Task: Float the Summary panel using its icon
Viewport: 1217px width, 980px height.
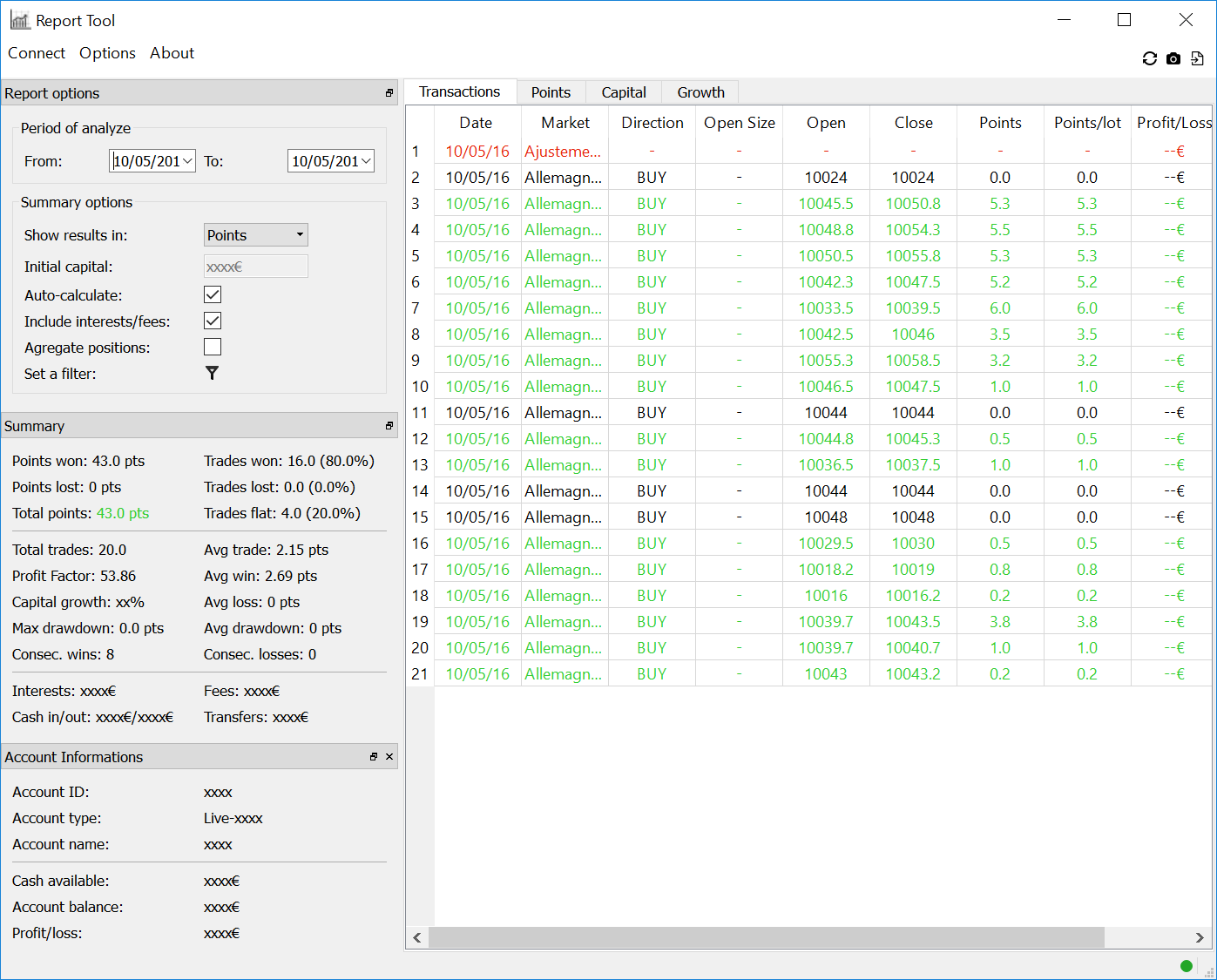Action: tap(389, 426)
